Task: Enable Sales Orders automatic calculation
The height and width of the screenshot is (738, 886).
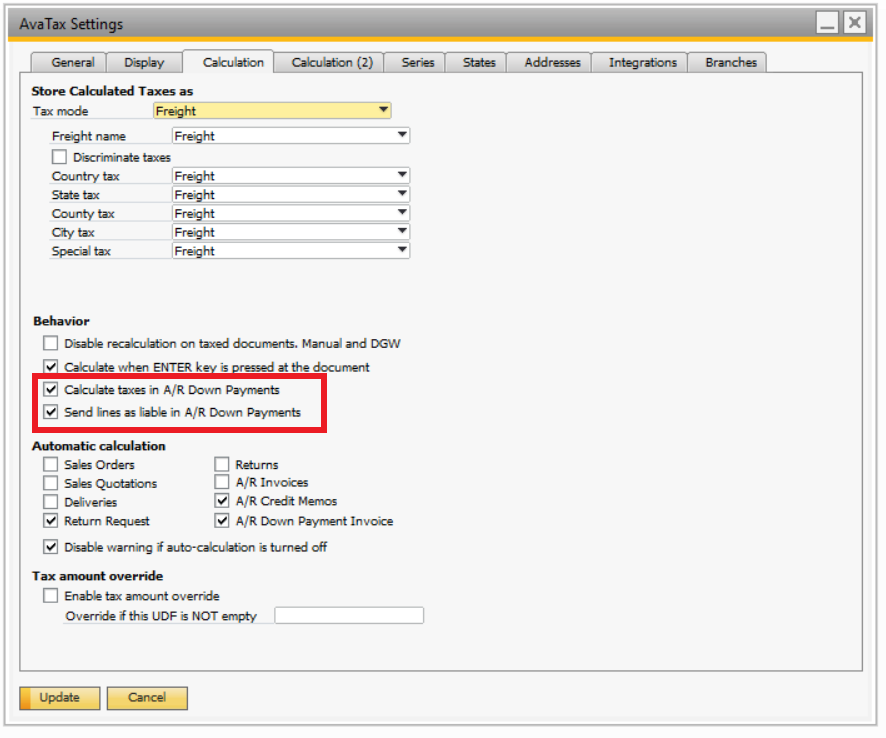Action: [51, 464]
